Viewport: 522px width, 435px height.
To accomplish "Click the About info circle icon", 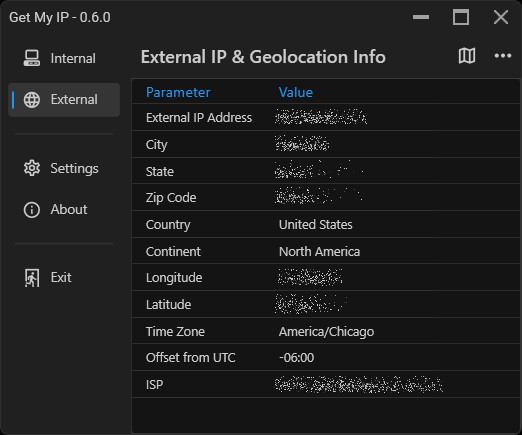I will click(x=32, y=210).
